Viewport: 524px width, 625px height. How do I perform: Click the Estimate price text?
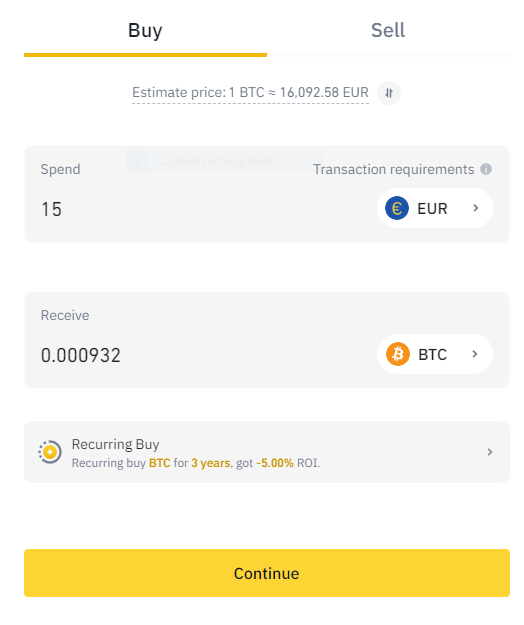(250, 92)
